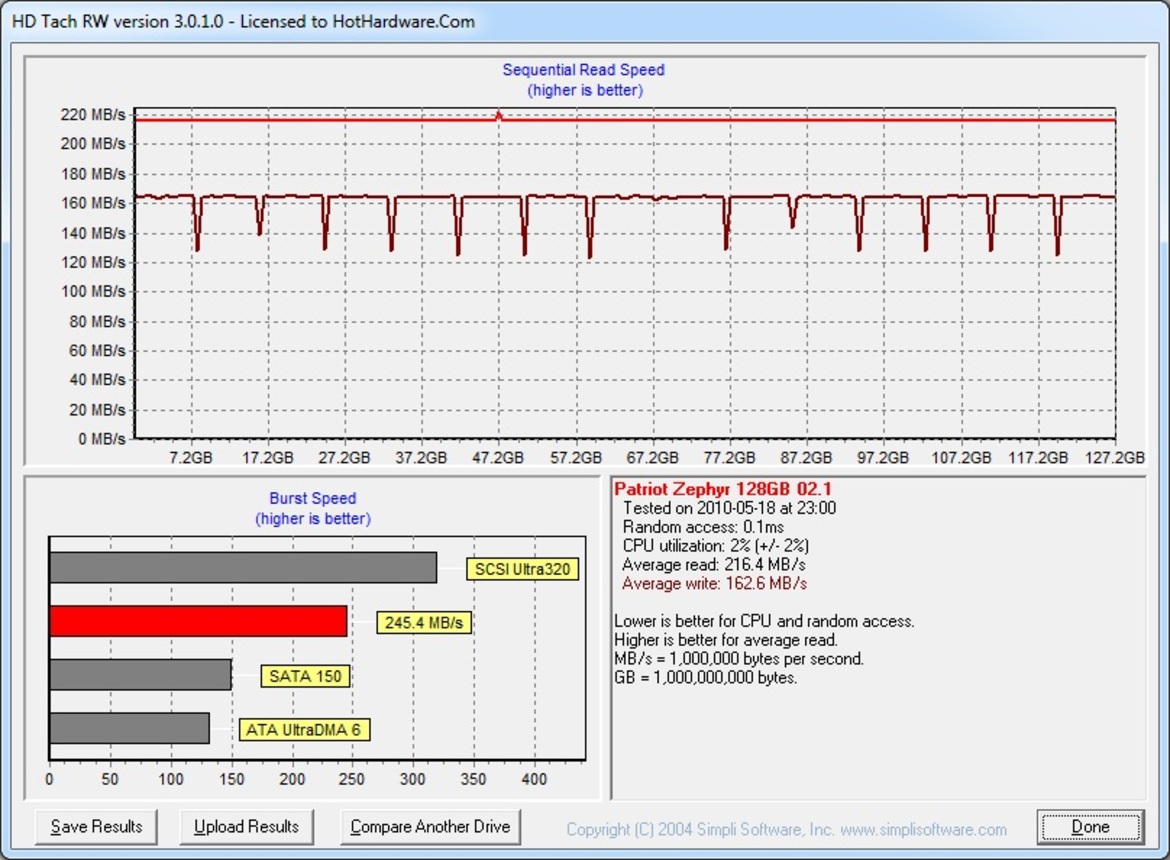Click the red peak marker arrow near 220 MB/s
Image resolution: width=1170 pixels, height=860 pixels.
pyautogui.click(x=497, y=117)
